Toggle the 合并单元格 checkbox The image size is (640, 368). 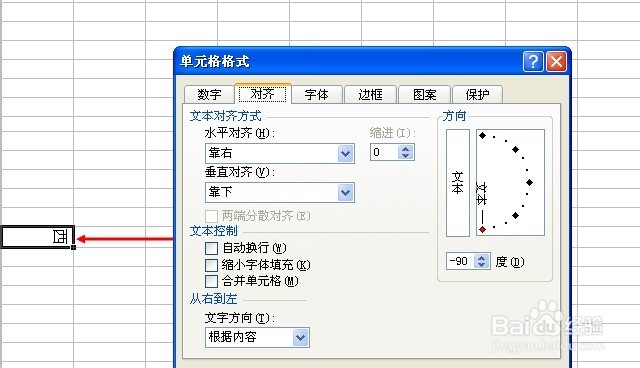click(x=211, y=281)
